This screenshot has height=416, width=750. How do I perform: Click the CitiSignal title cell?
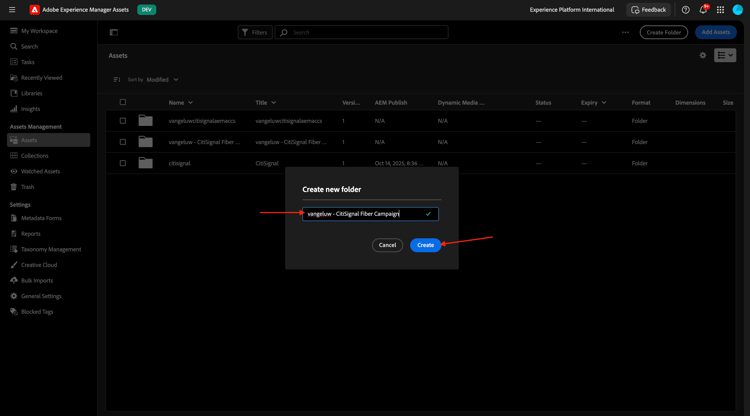click(267, 163)
